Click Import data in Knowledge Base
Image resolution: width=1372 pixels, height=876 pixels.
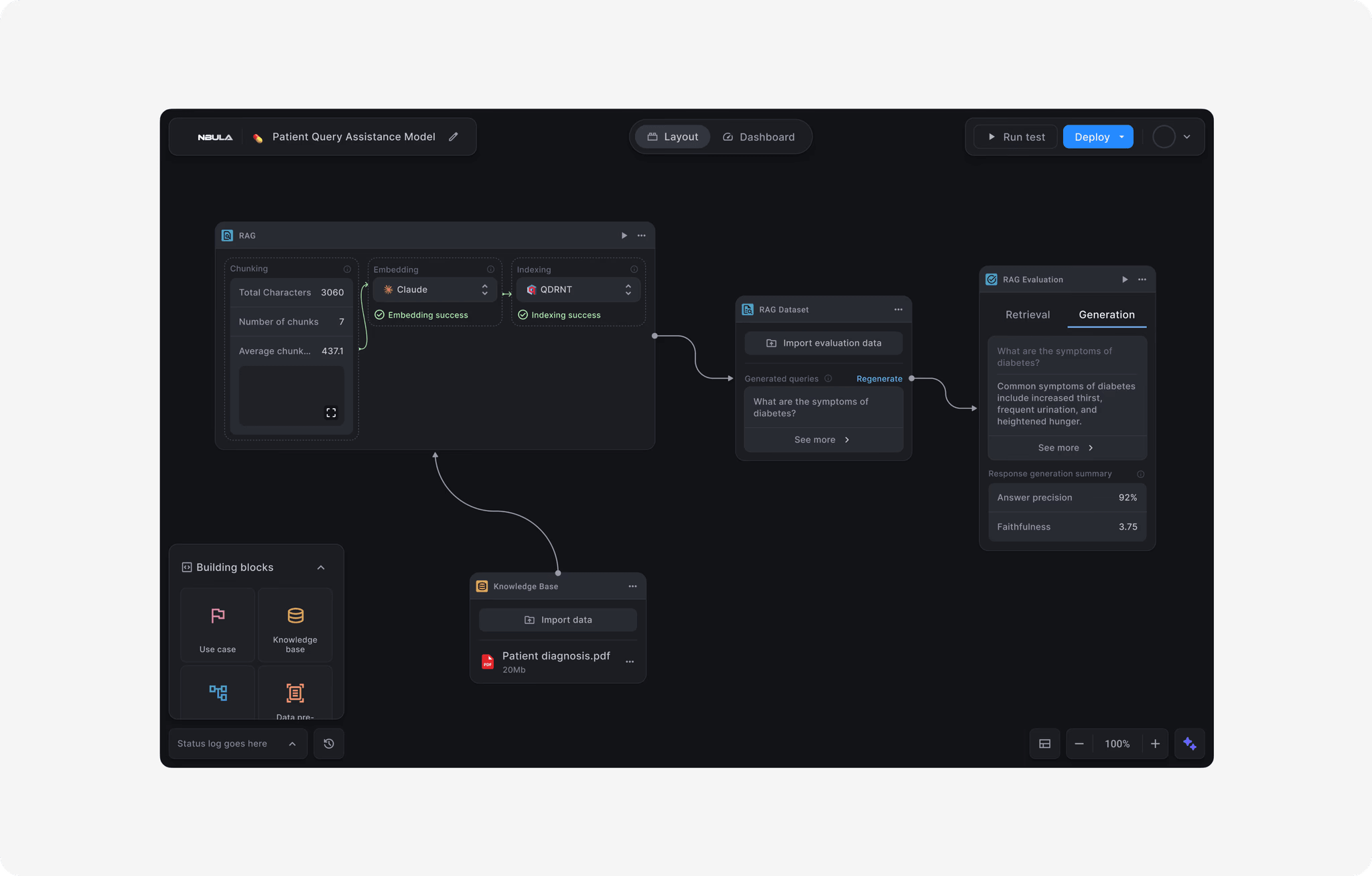(557, 620)
